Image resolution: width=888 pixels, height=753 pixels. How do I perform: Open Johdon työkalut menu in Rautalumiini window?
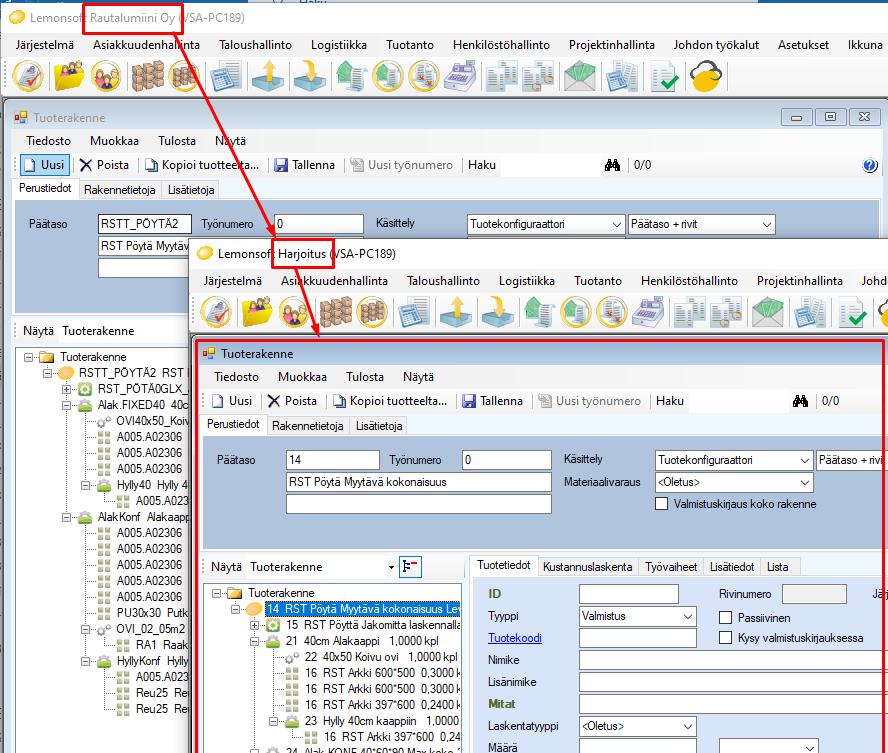point(716,45)
